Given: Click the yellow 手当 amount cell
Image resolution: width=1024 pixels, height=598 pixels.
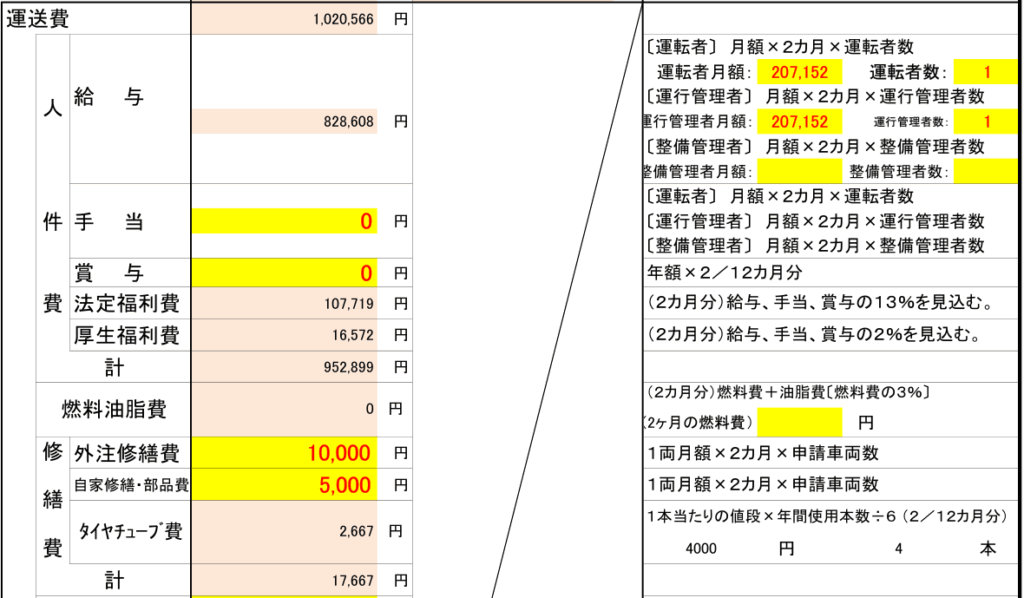Looking at the screenshot, I should point(284,221).
